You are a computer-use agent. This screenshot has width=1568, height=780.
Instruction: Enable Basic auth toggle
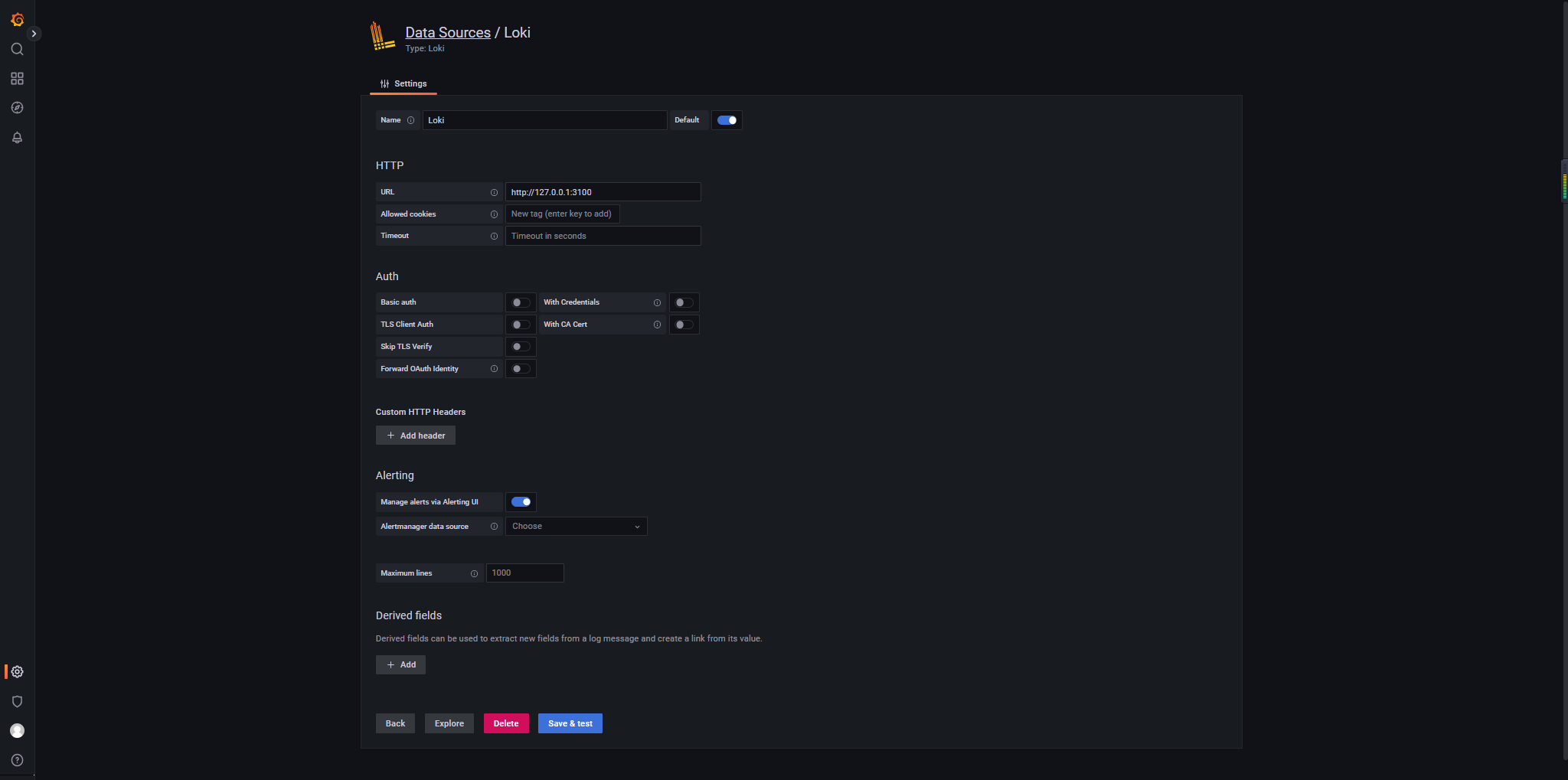521,302
